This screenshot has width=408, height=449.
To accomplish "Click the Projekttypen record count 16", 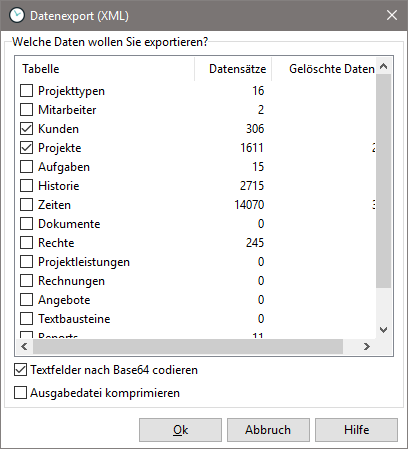I will tap(258, 91).
